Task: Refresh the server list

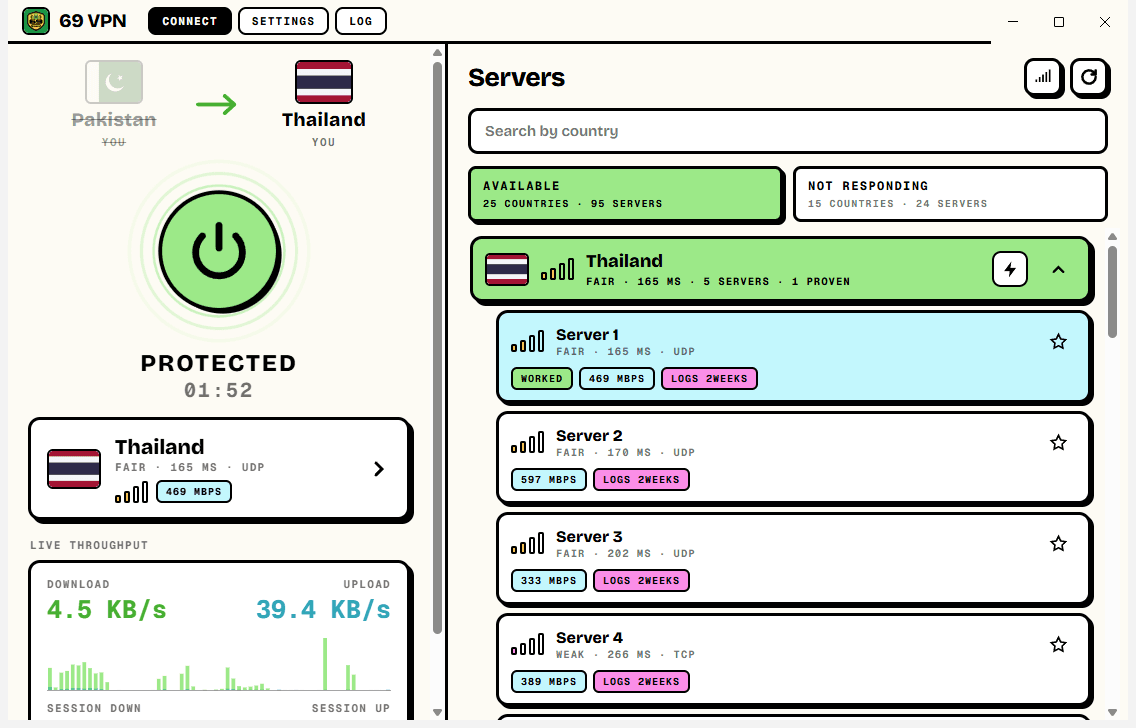Action: pos(1089,77)
